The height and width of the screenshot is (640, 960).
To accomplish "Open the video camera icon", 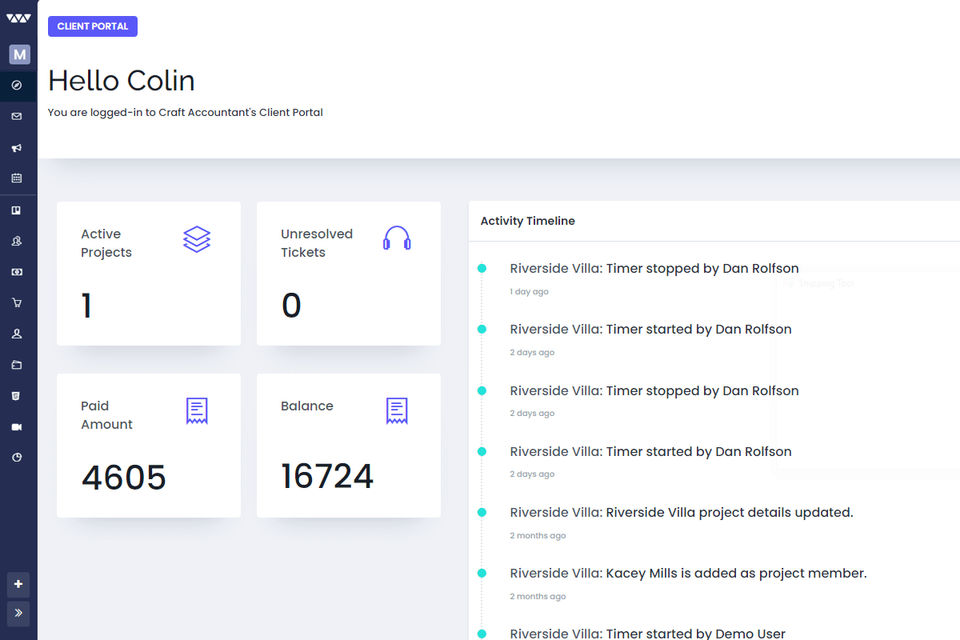I will tap(17, 427).
